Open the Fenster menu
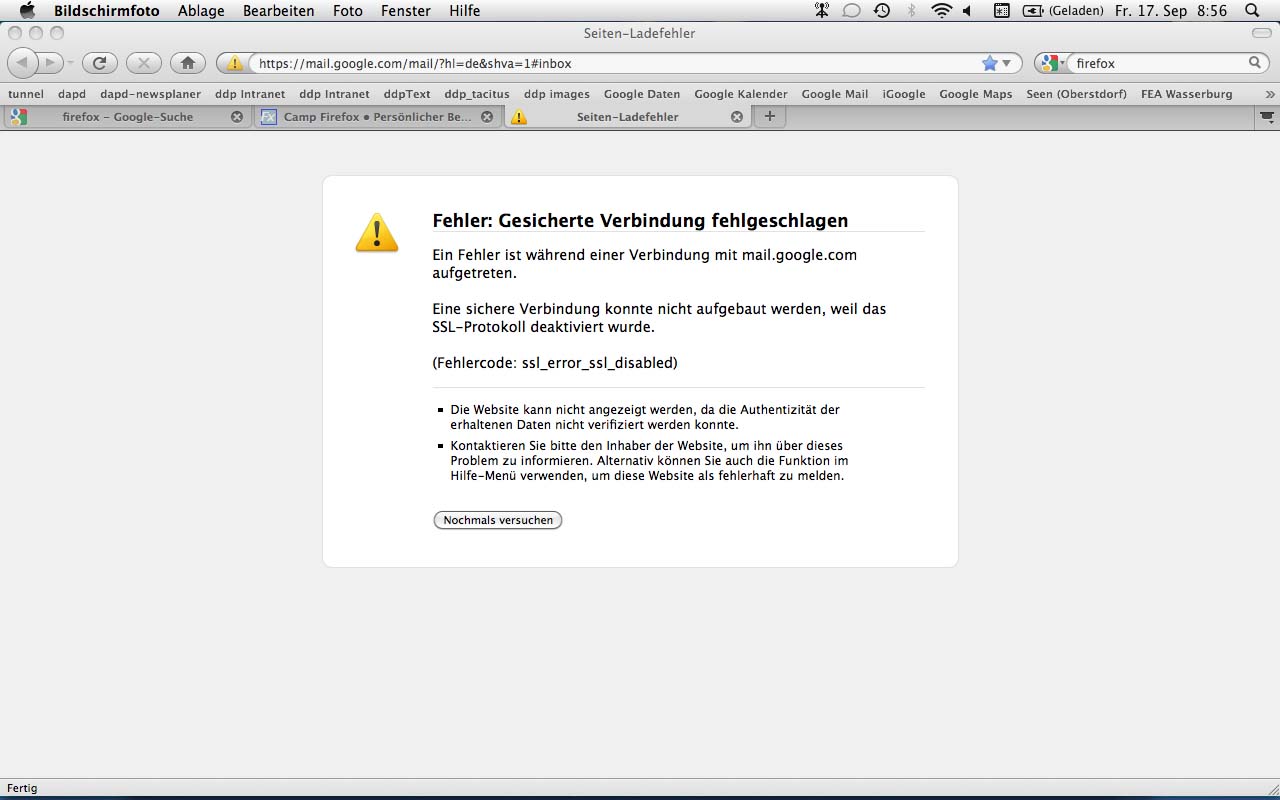Viewport: 1280px width, 800px height. click(x=405, y=11)
